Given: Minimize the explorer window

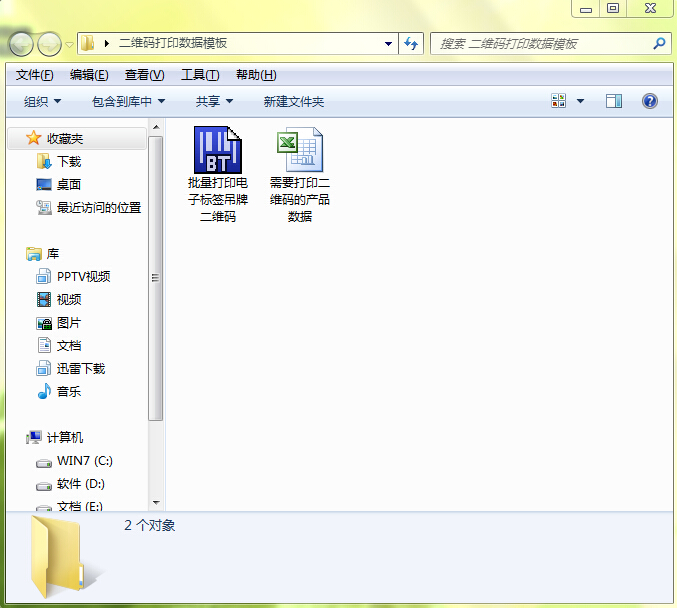Looking at the screenshot, I should click(x=585, y=9).
